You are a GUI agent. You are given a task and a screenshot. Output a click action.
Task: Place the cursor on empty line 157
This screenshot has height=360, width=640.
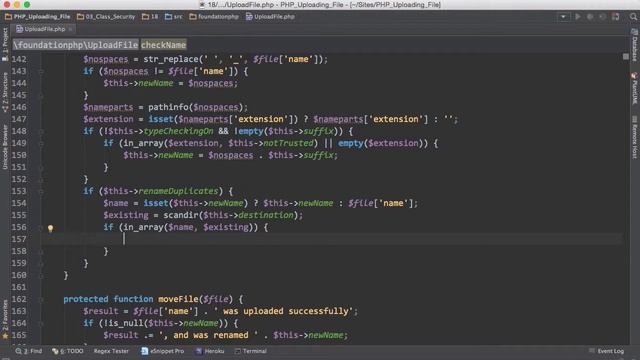[331, 239]
